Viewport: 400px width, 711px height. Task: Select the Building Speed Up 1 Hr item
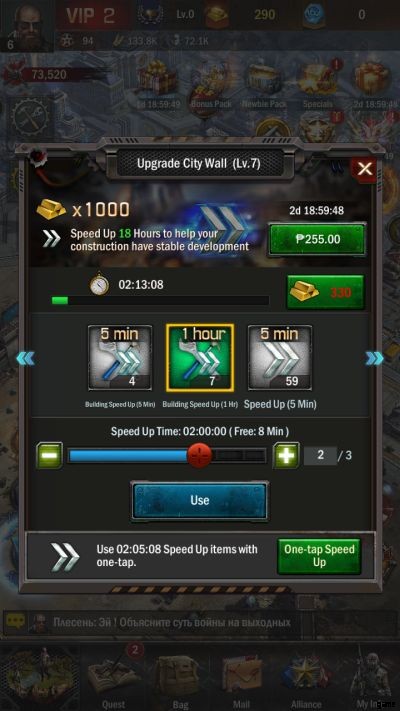200,358
